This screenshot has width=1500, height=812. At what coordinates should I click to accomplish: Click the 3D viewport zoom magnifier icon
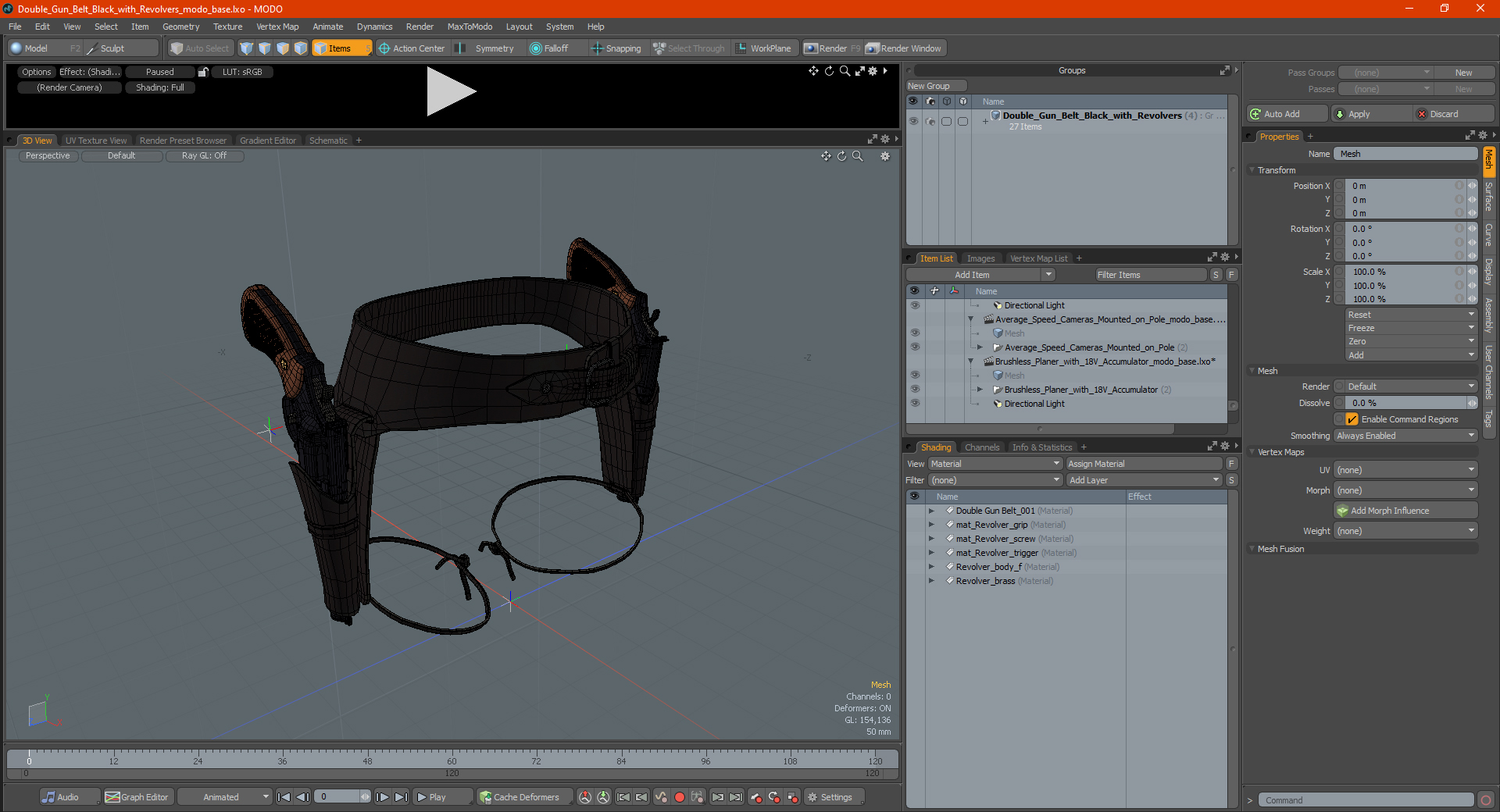click(857, 156)
